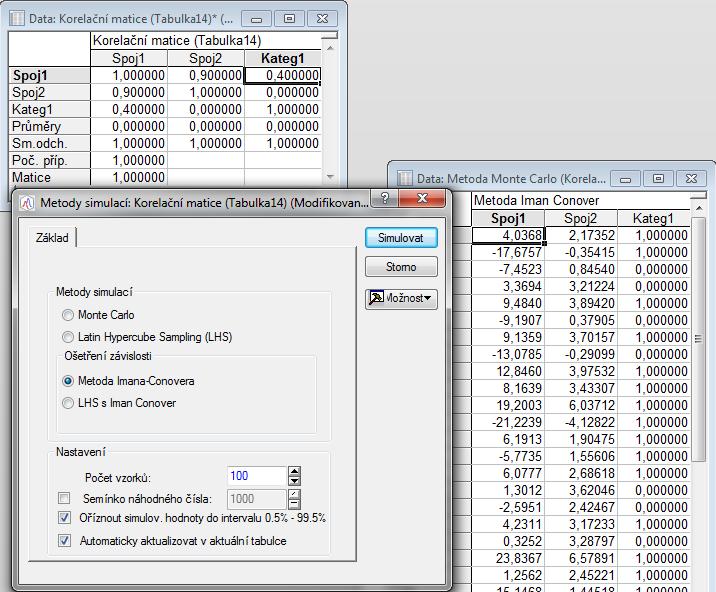Click cell -17,6757 in Spoj1 column
Screen dimensions: 716x592
508,252
